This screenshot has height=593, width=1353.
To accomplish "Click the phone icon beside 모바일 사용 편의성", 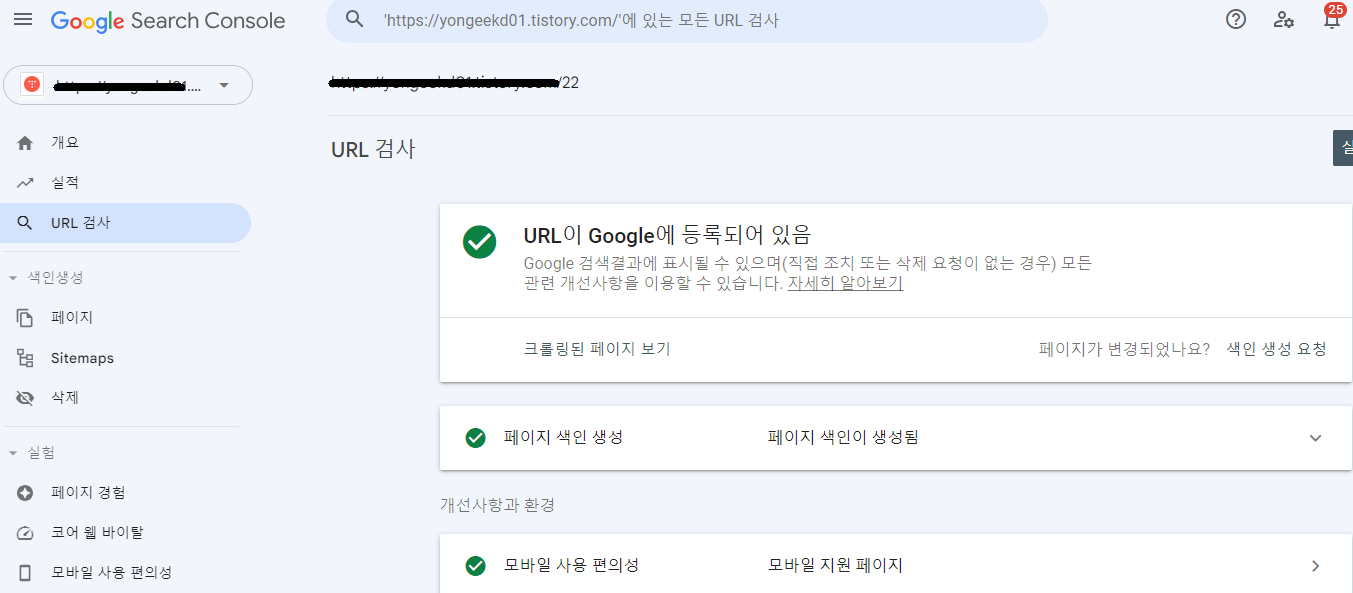I will click(x=26, y=573).
